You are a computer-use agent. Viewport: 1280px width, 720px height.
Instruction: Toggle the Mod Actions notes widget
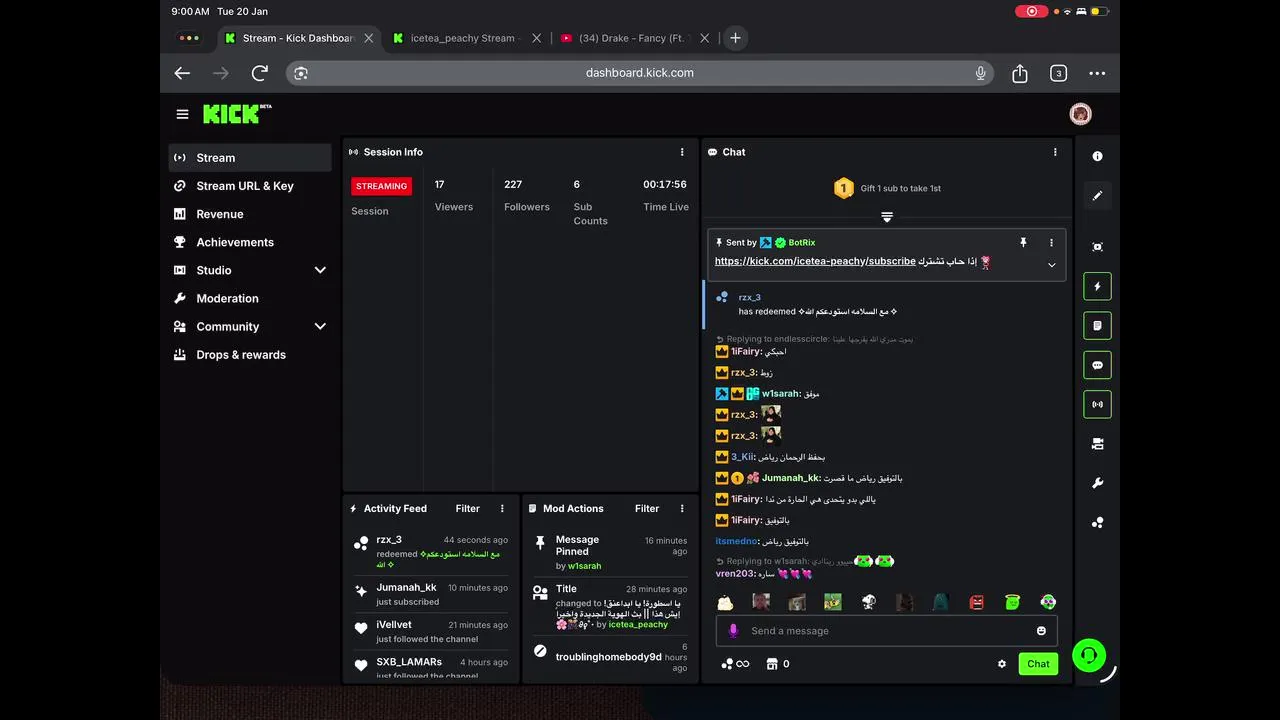tap(1097, 325)
